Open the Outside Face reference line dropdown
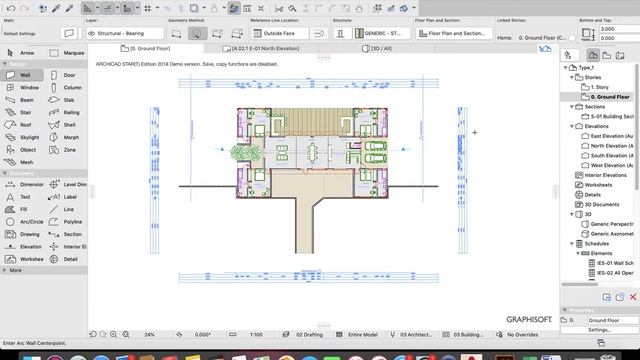Image resolution: width=640 pixels, height=360 pixels. pos(280,33)
